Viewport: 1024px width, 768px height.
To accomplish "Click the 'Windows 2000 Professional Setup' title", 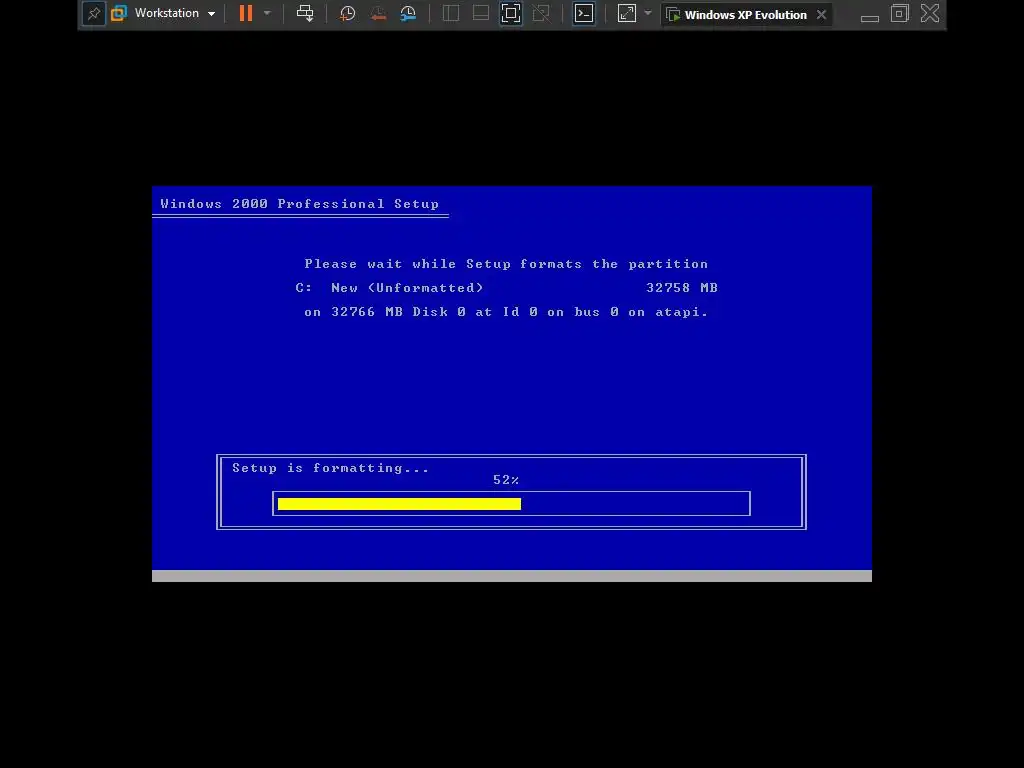I will coord(300,204).
